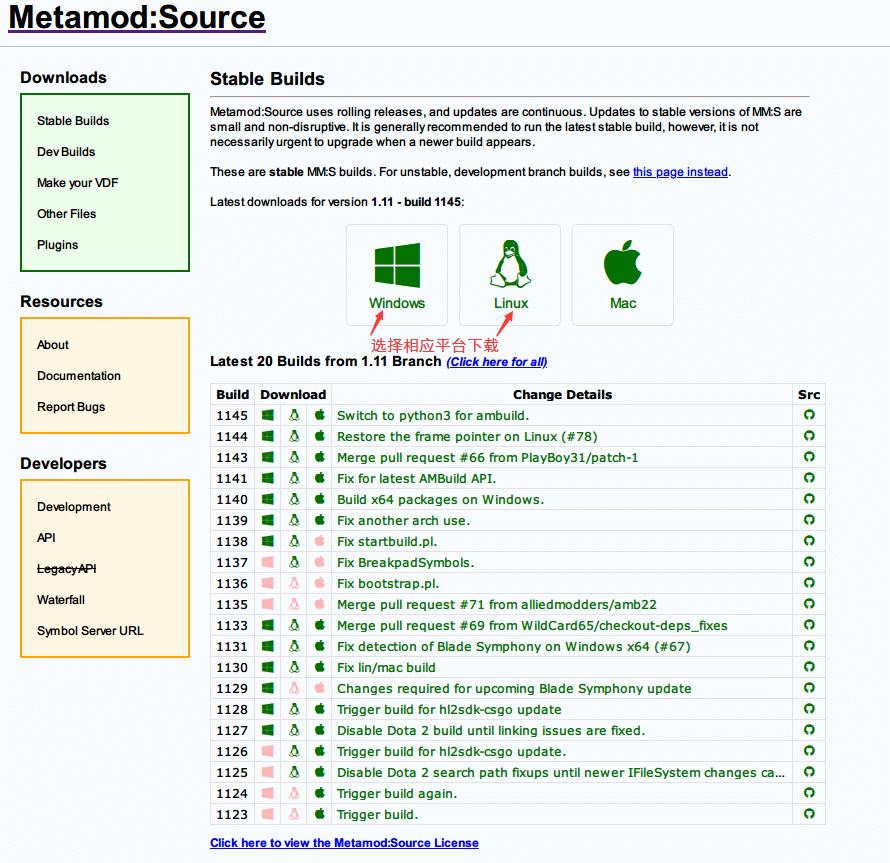Viewport: 890px width, 863px height.
Task: Open 'Switch to python3 for ambuild' change
Action: (433, 415)
